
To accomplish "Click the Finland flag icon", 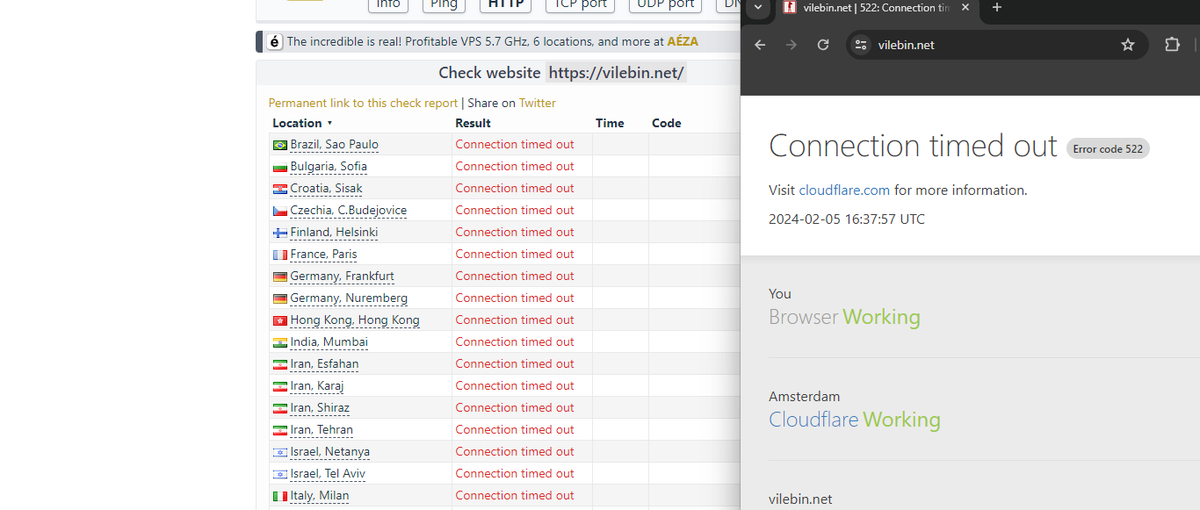I will click(x=280, y=233).
